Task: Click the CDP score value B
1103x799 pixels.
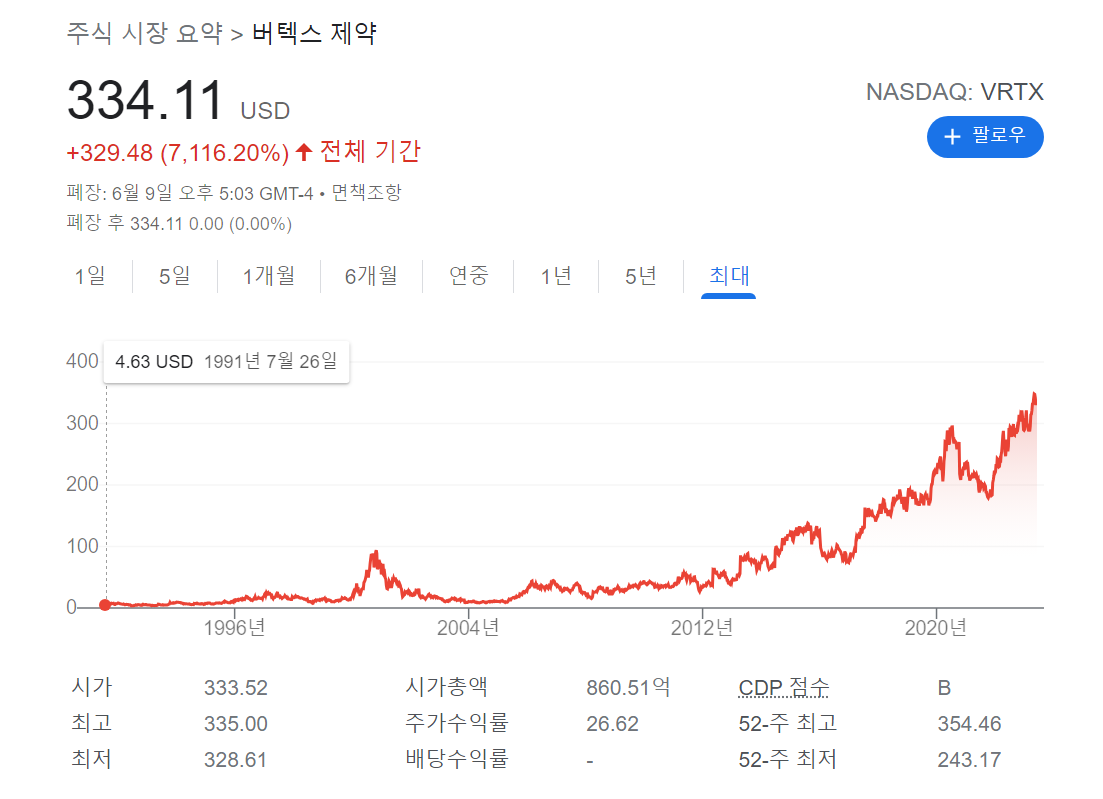Action: (944, 688)
